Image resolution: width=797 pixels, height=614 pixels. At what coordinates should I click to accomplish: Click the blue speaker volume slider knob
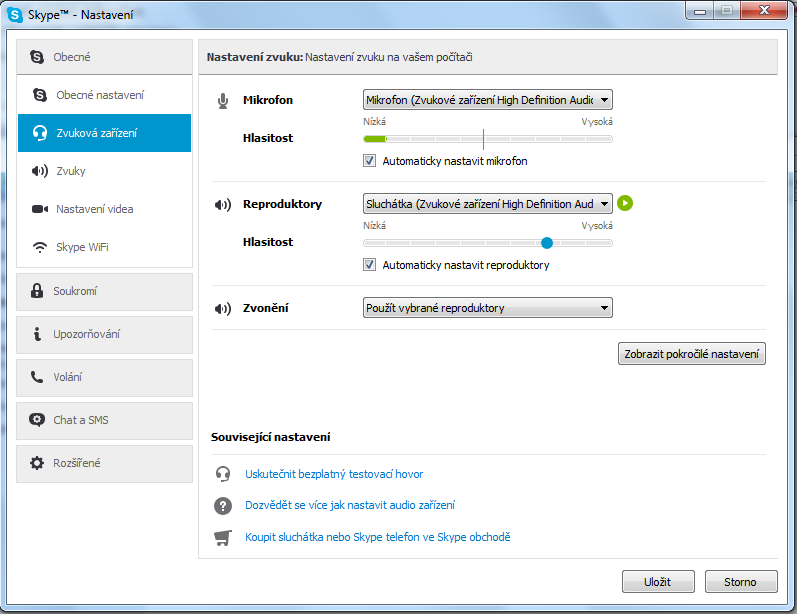point(547,243)
